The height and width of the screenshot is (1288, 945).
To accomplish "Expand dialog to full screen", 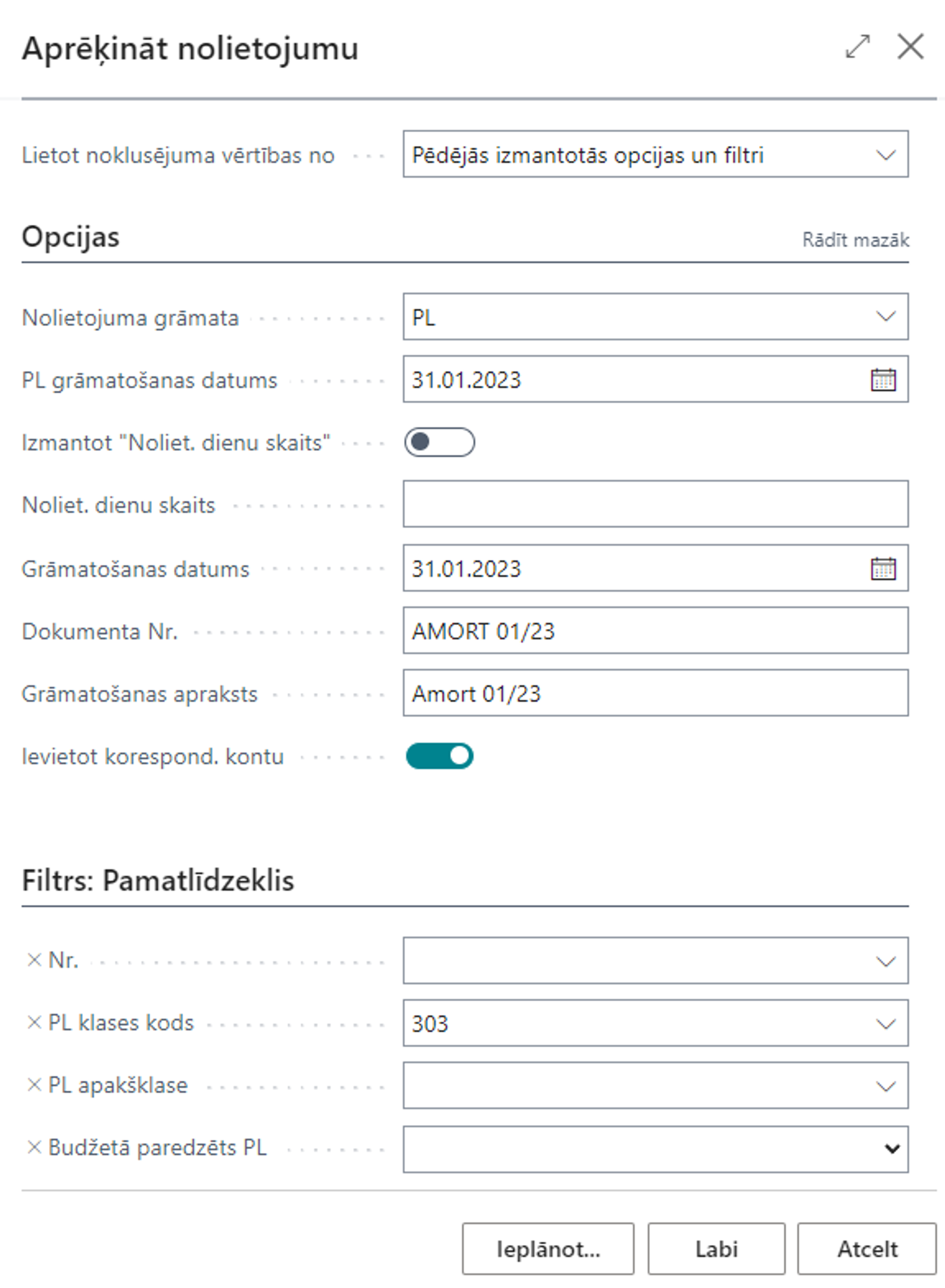I will tap(858, 46).
